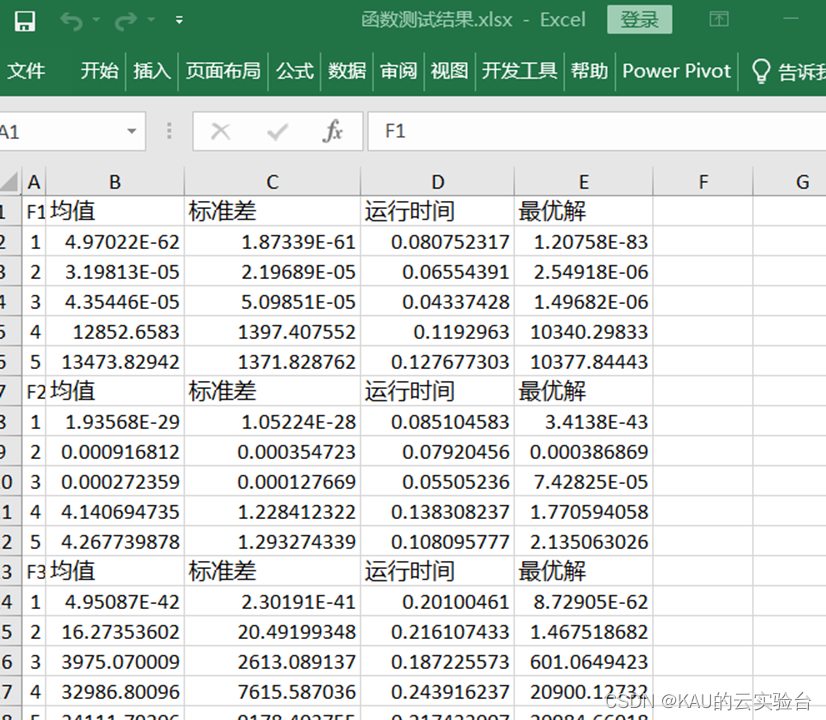
Task: Switch to the 审阅 ribbon tab
Action: pyautogui.click(x=398, y=71)
